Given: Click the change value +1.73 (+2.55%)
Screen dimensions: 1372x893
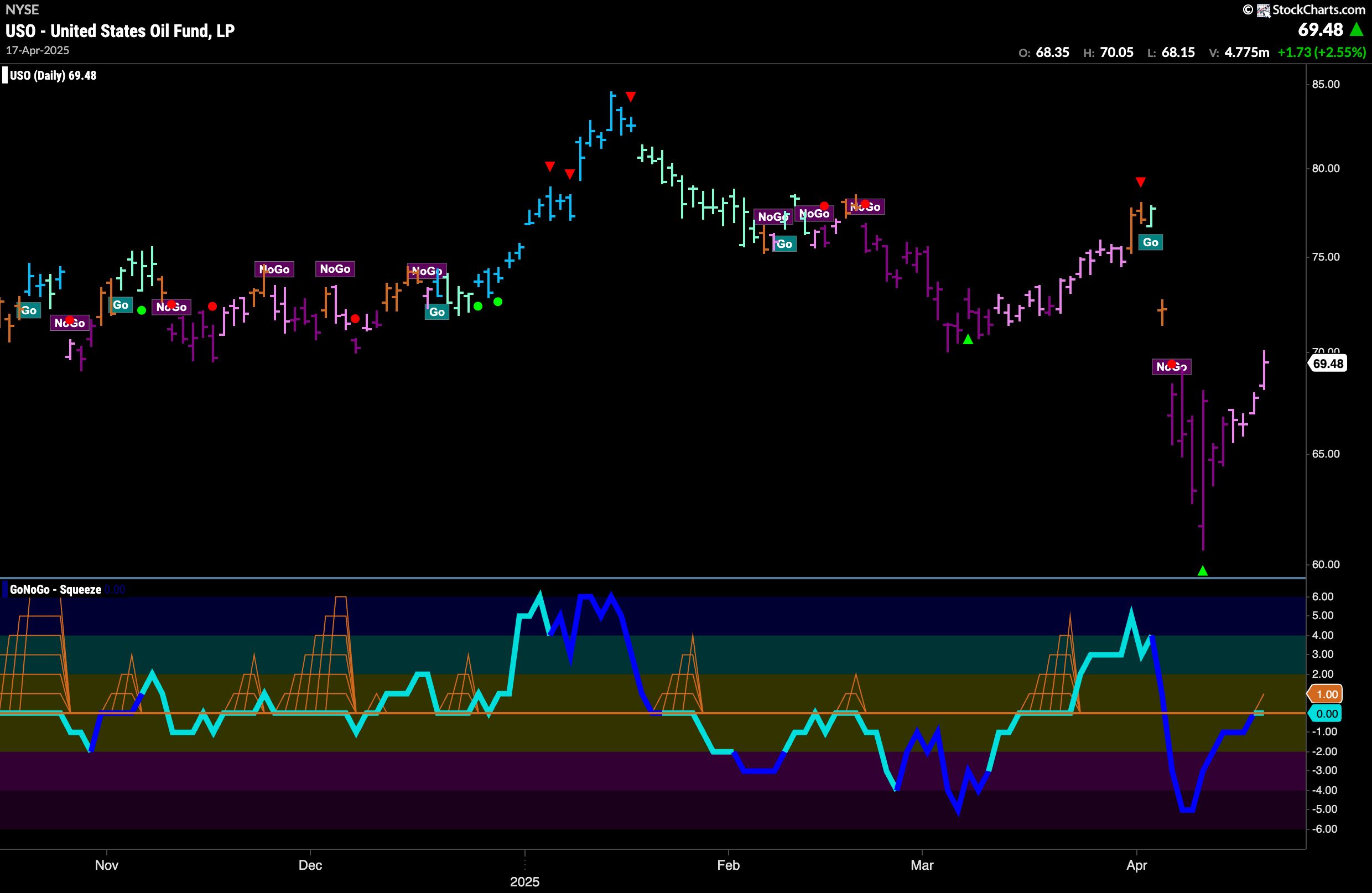Looking at the screenshot, I should click(1322, 53).
